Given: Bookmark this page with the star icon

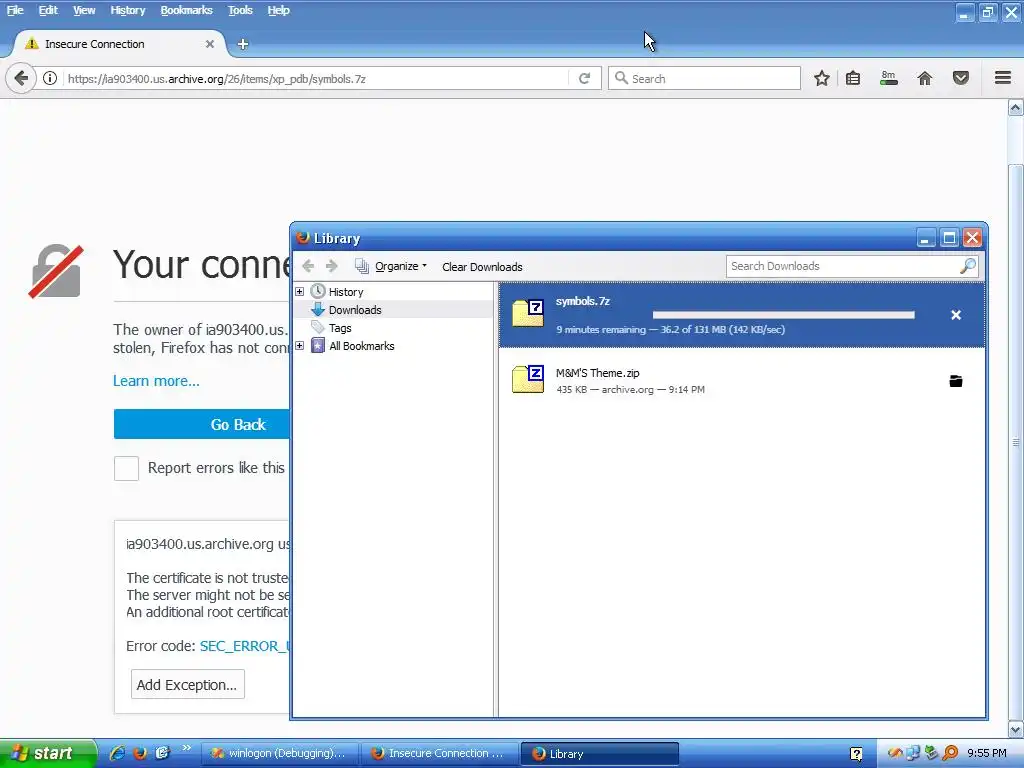Looking at the screenshot, I should [x=822, y=79].
